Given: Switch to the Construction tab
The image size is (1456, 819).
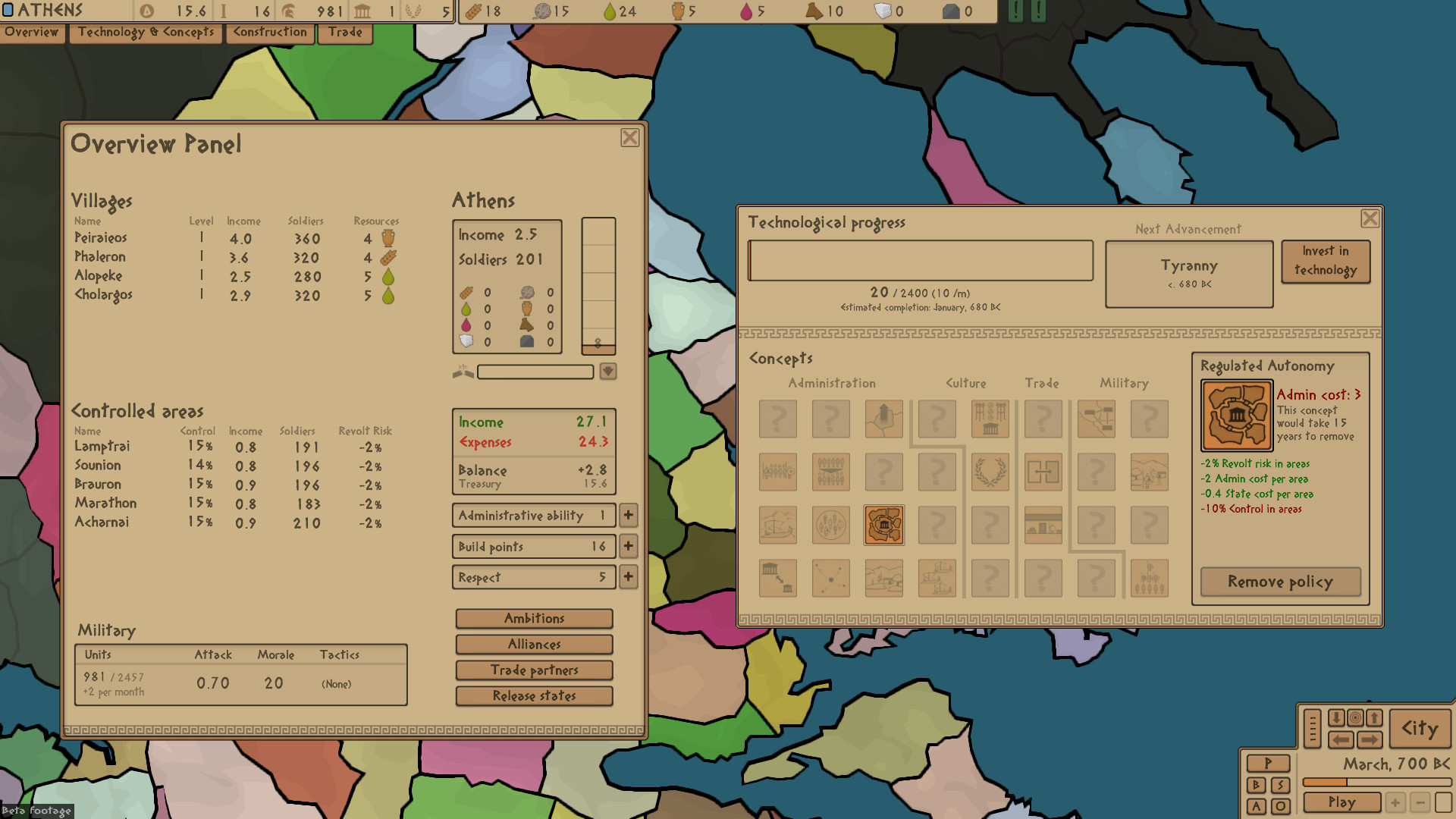Looking at the screenshot, I should pos(270,33).
